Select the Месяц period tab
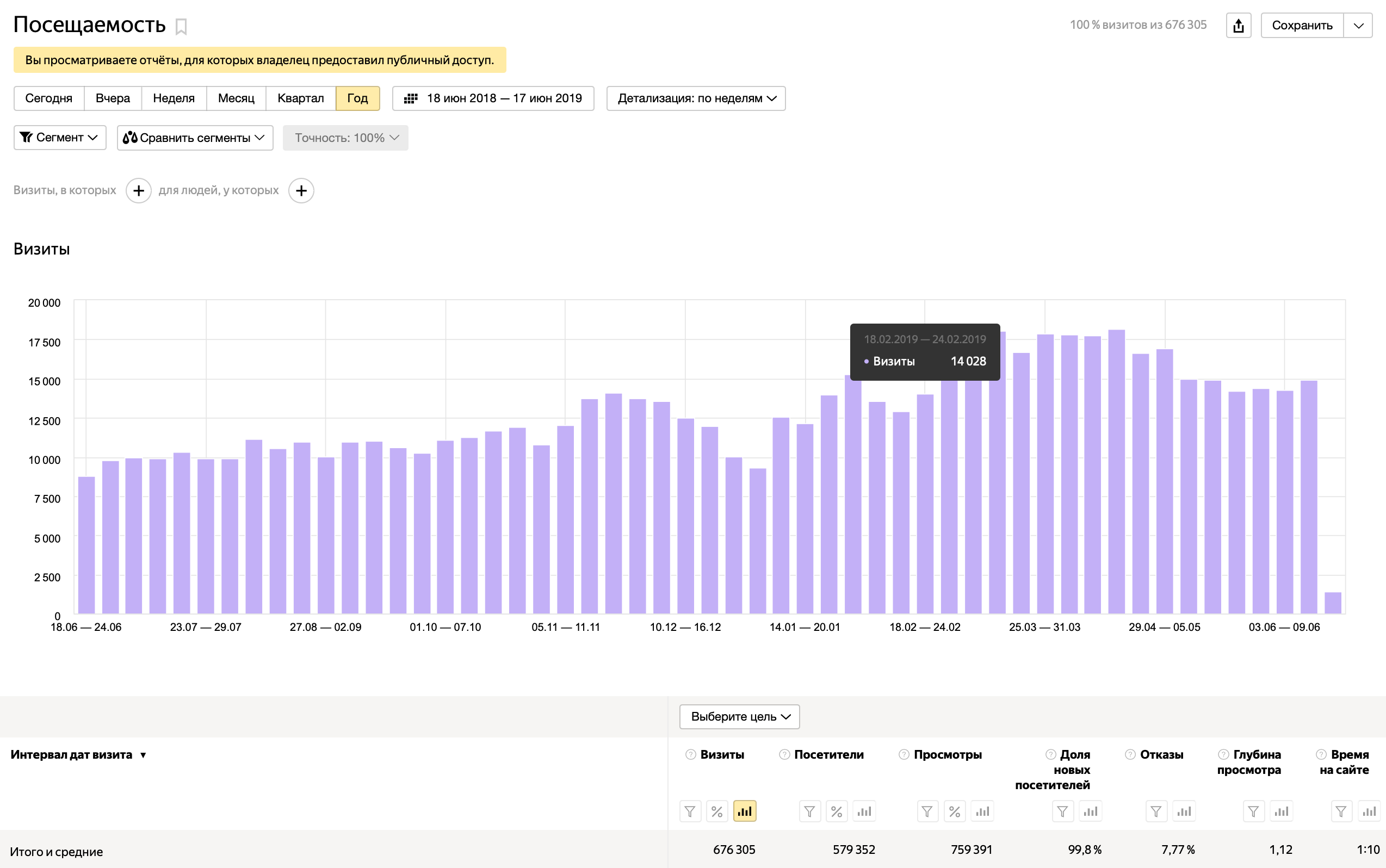1386x868 pixels. click(x=236, y=98)
